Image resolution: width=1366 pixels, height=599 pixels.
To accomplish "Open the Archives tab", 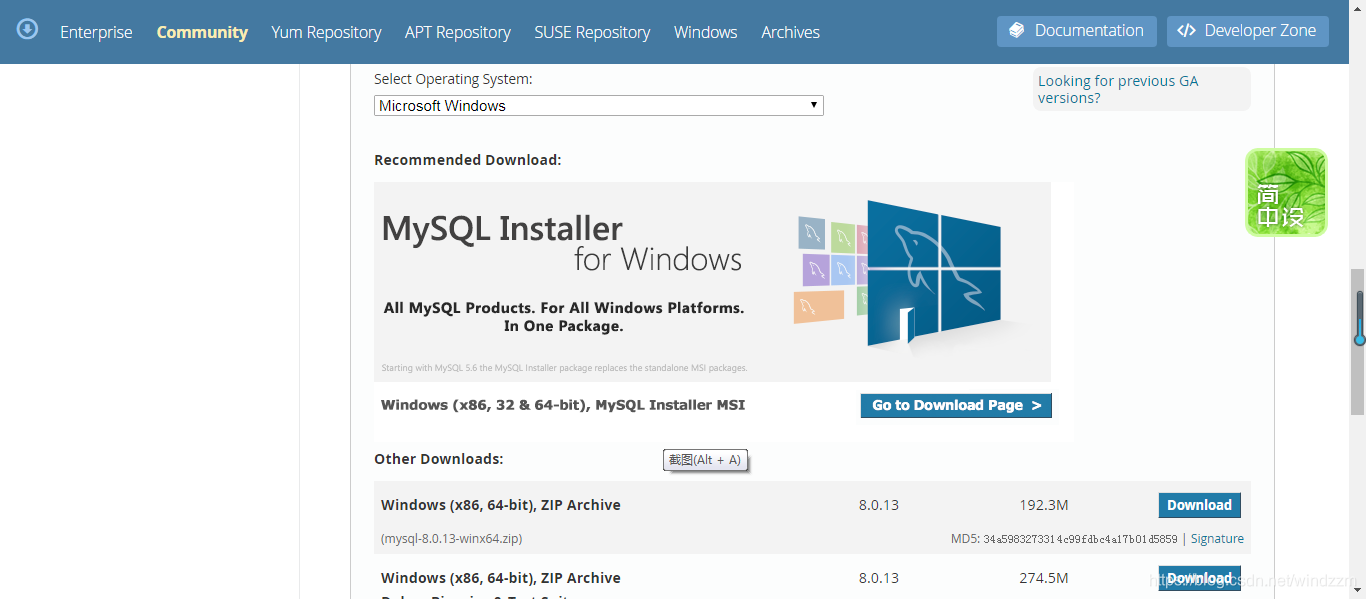I will tap(790, 32).
